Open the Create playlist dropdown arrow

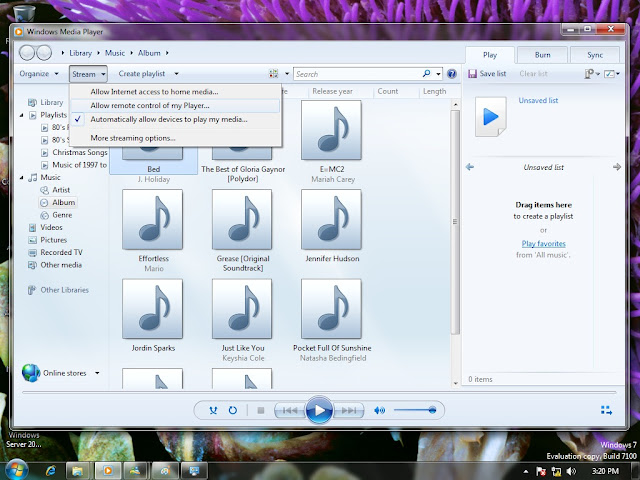176,73
